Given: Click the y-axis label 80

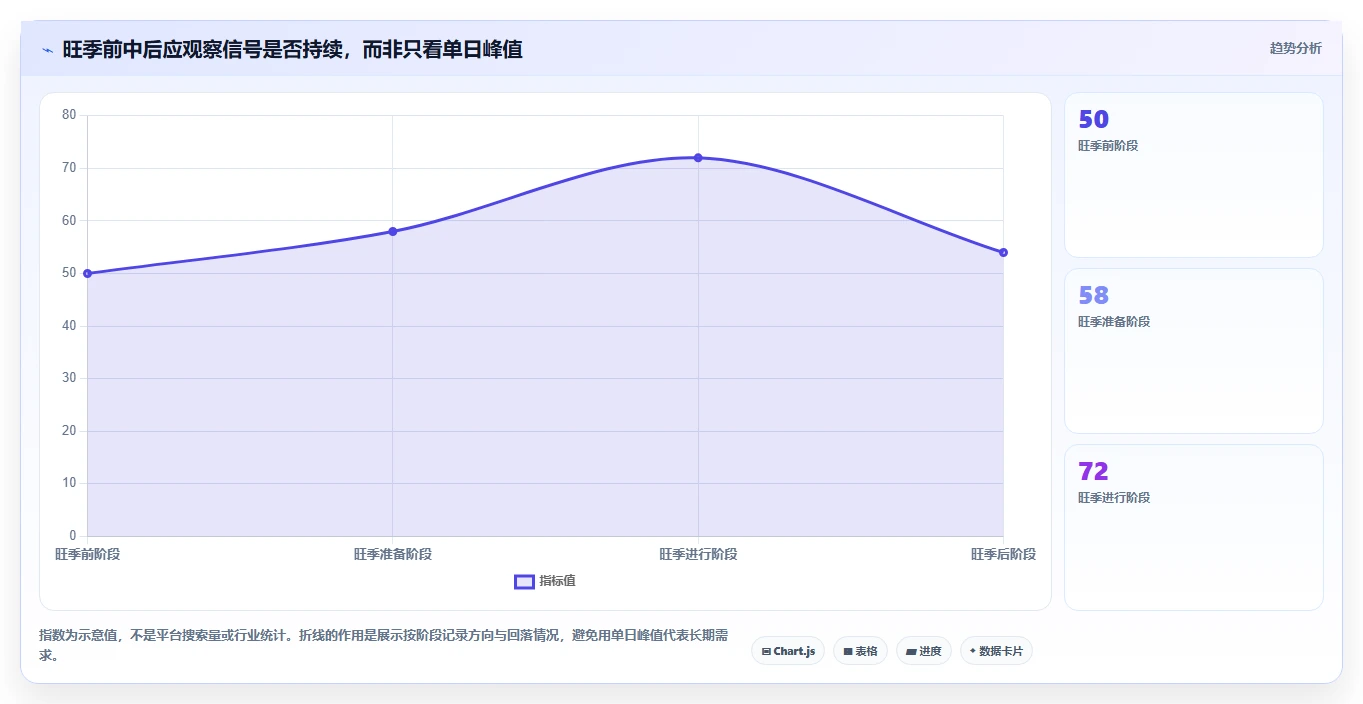Looking at the screenshot, I should pos(69,115).
